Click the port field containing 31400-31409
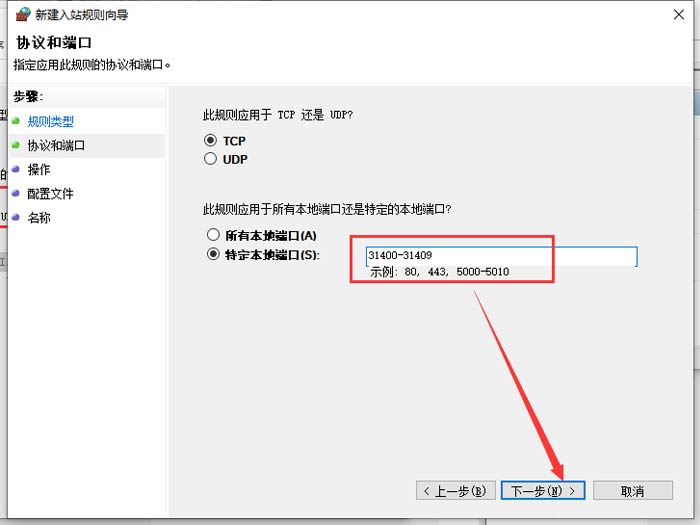Viewport: 700px width, 525px height. [x=501, y=256]
